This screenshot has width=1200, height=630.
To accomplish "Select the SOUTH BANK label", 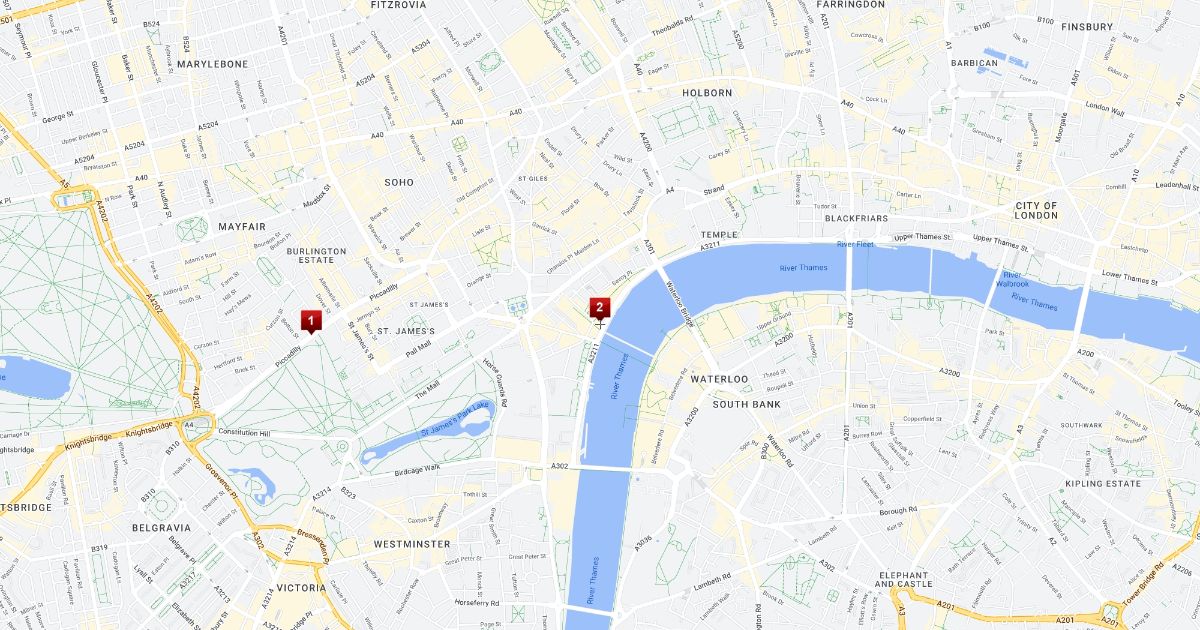I will pyautogui.click(x=746, y=404).
